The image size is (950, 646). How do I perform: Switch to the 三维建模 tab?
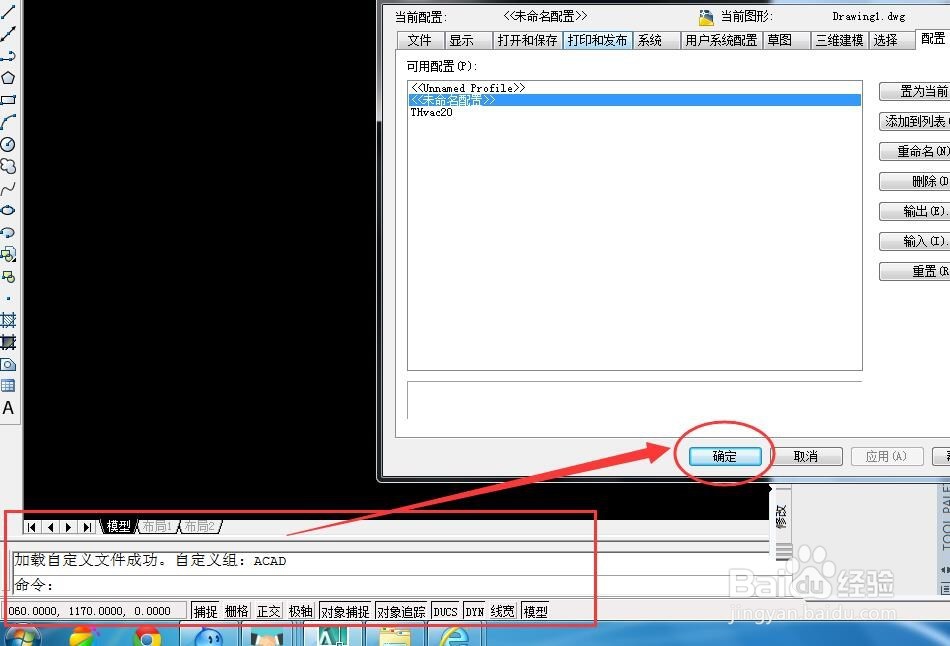pos(840,40)
